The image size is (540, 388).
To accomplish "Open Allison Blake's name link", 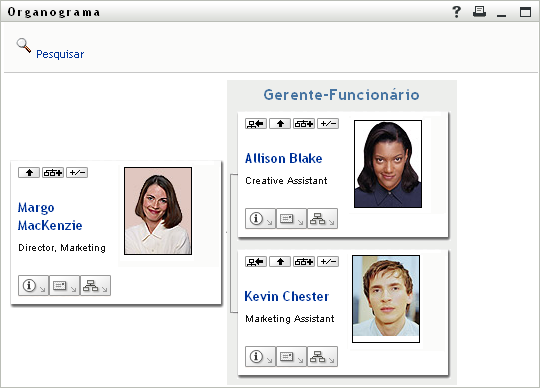I will click(x=284, y=158).
